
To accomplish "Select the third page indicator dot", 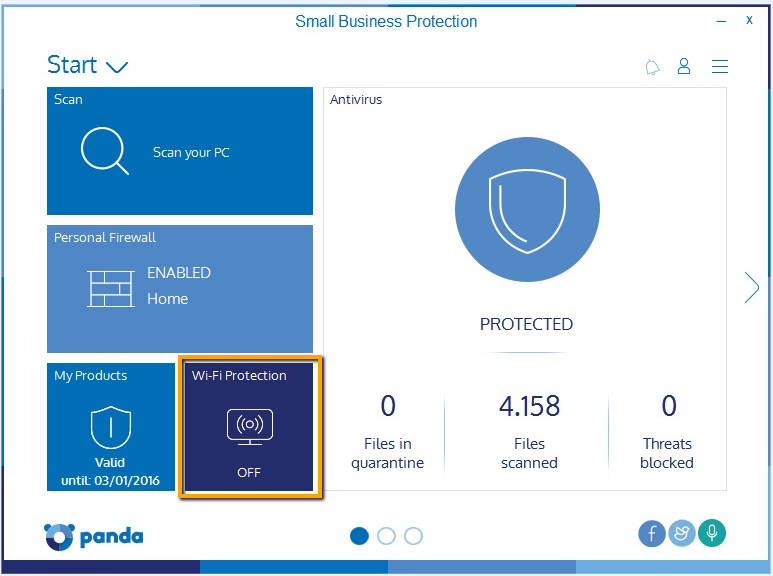I will (x=413, y=536).
